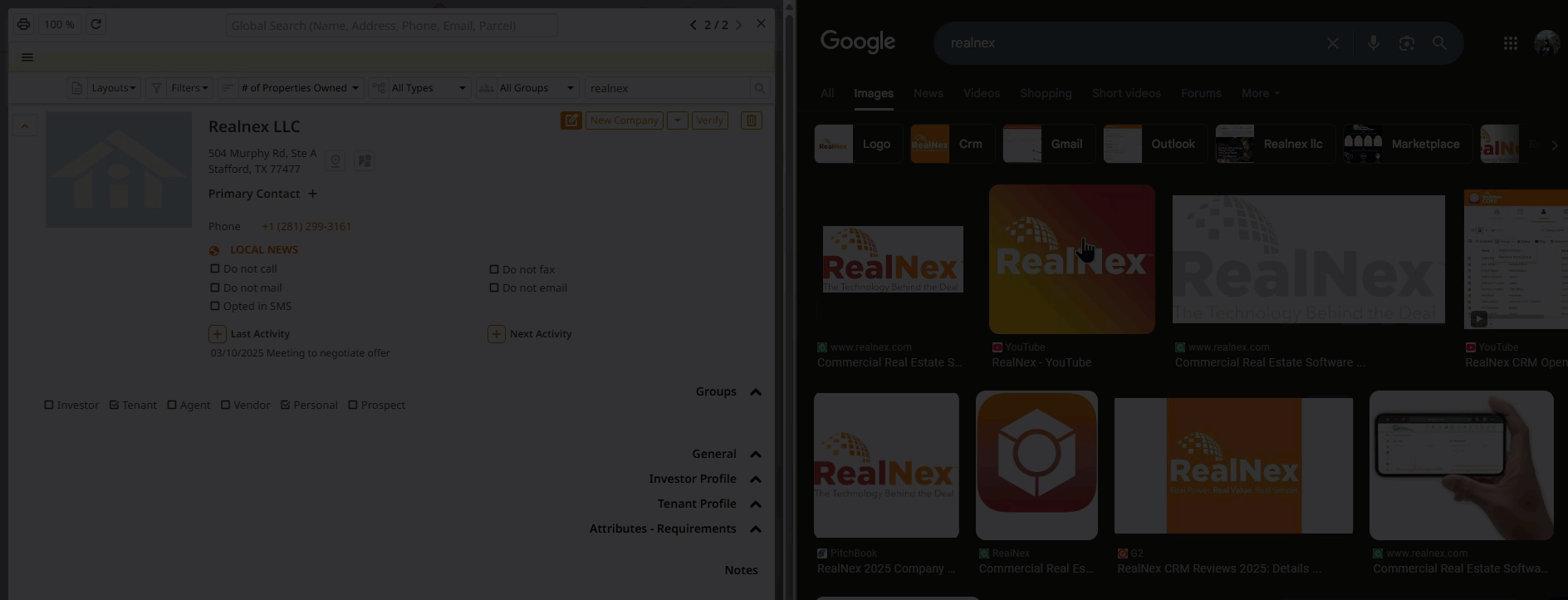Open the hamburger menu in the CRM window

pos(27,57)
